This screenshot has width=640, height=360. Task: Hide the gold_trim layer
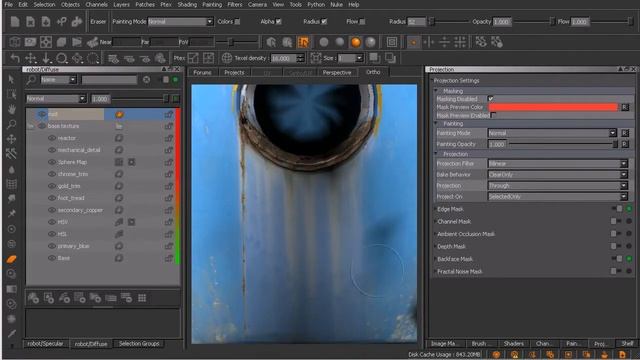[x=52, y=186]
